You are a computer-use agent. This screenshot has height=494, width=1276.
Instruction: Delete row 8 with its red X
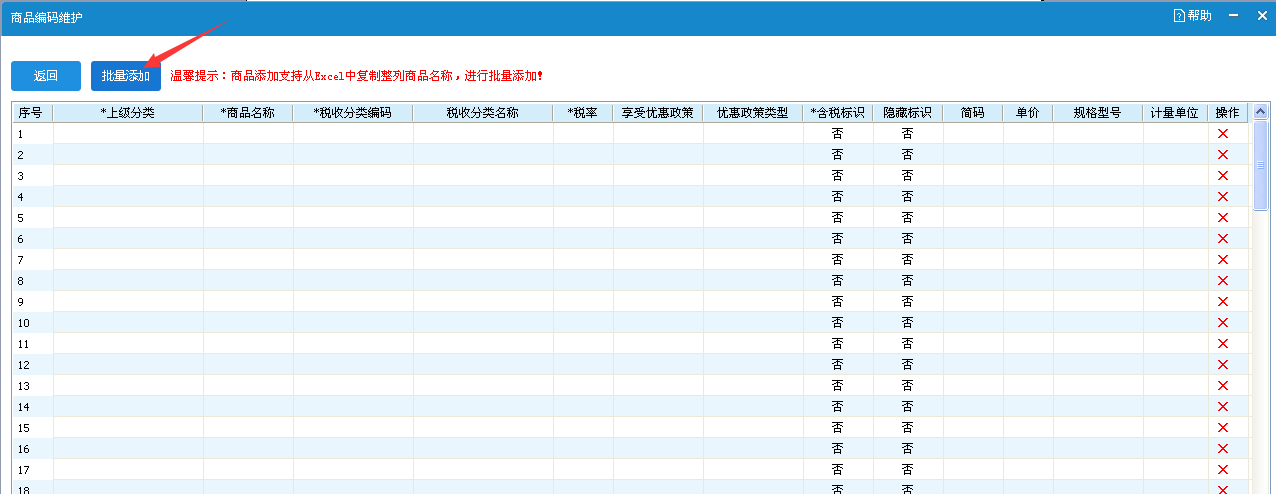point(1222,281)
